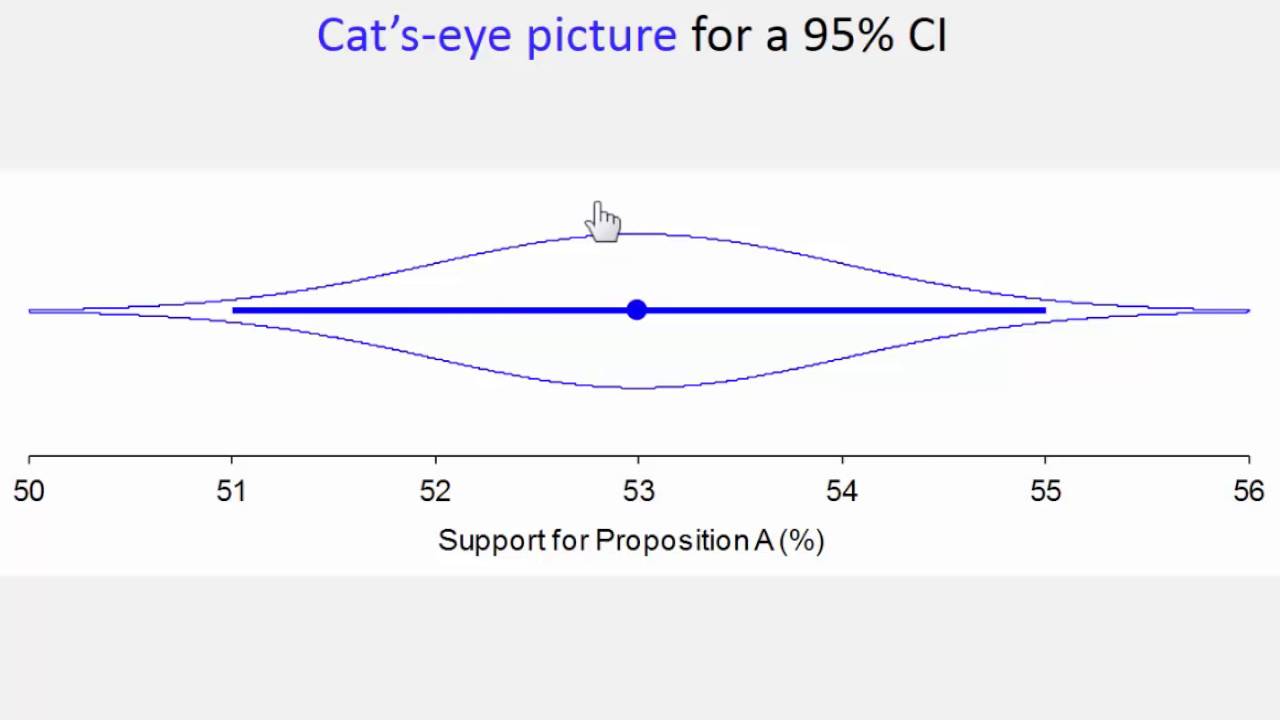Click the blue point estimate dot
Image resolution: width=1280 pixels, height=720 pixels.
tap(637, 310)
